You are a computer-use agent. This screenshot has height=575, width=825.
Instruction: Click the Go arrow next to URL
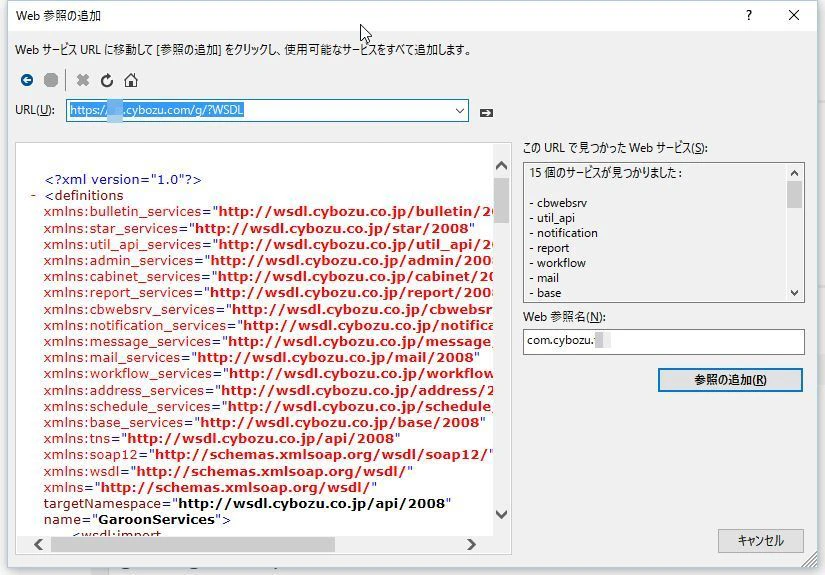point(486,113)
